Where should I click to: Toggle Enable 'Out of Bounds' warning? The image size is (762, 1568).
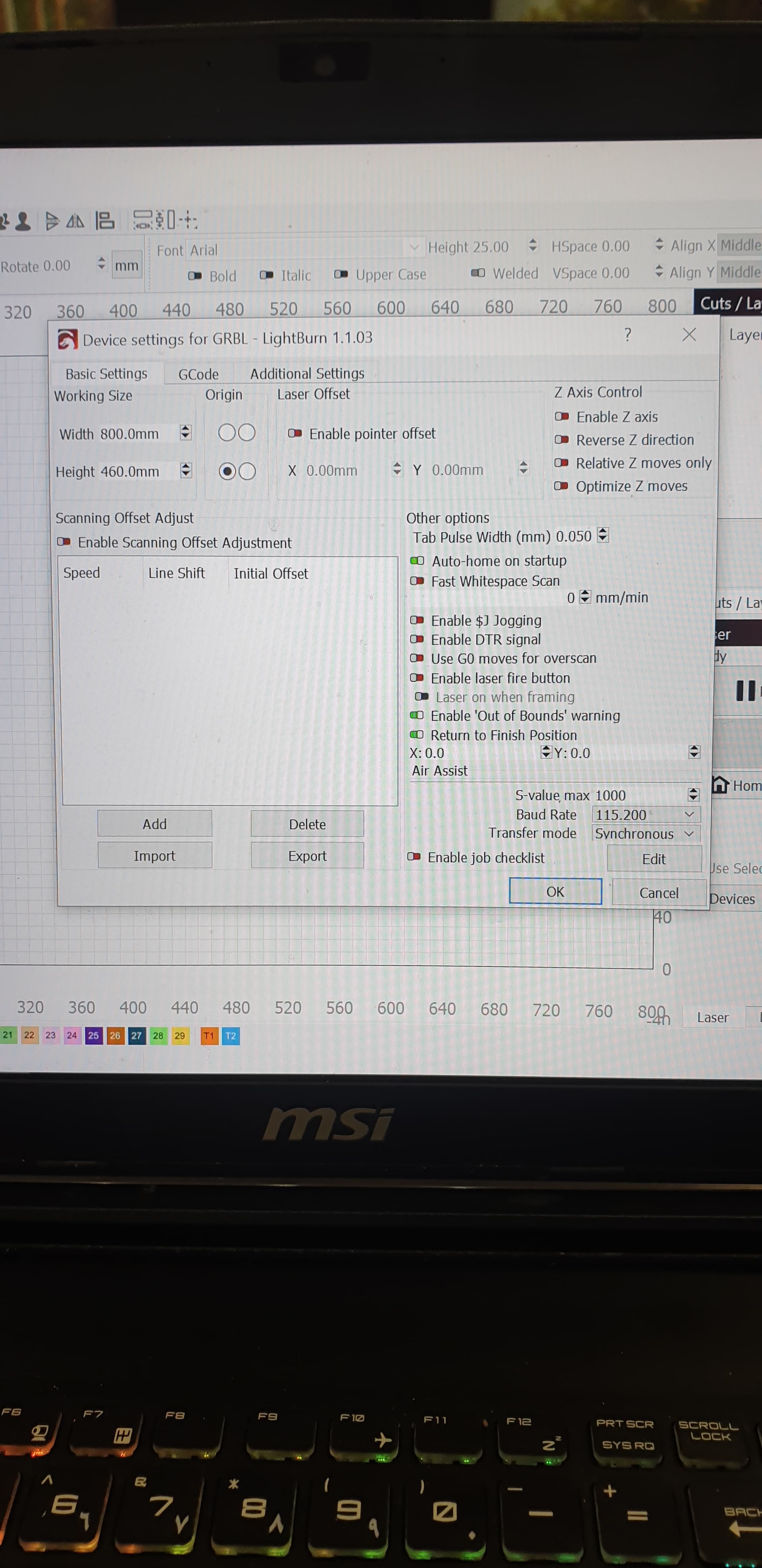(417, 715)
